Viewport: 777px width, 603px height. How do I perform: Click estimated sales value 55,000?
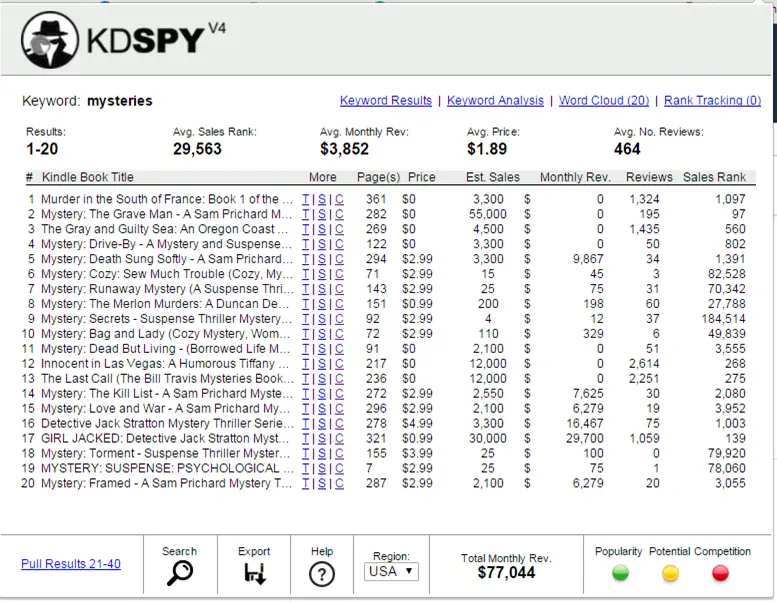coord(488,214)
